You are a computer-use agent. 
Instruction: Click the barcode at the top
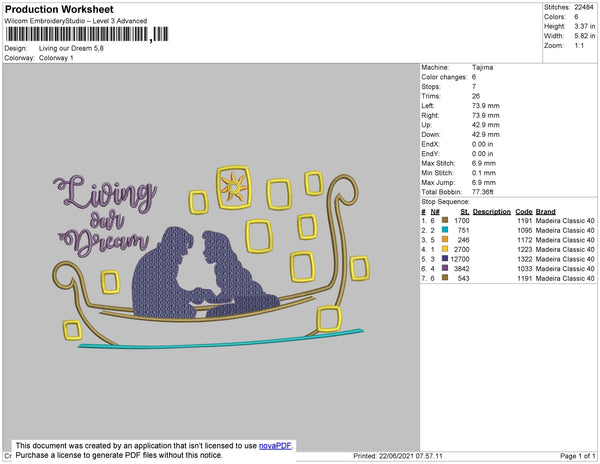(87, 34)
